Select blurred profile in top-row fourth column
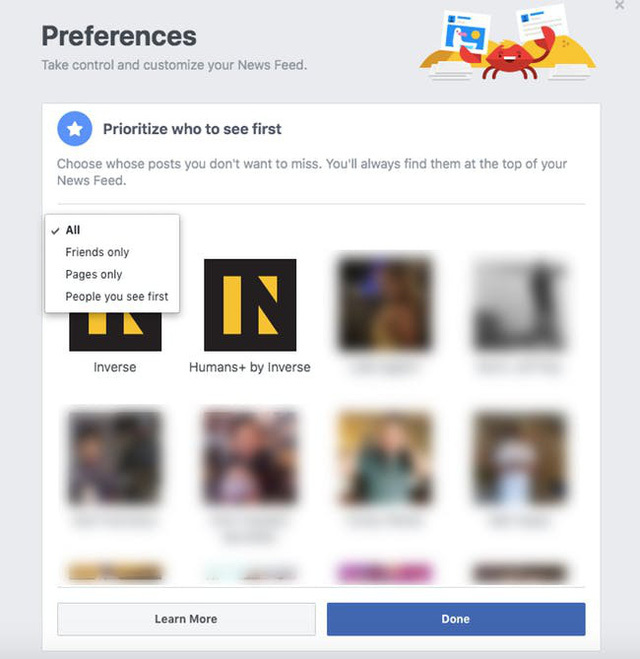 pyautogui.click(x=520, y=305)
